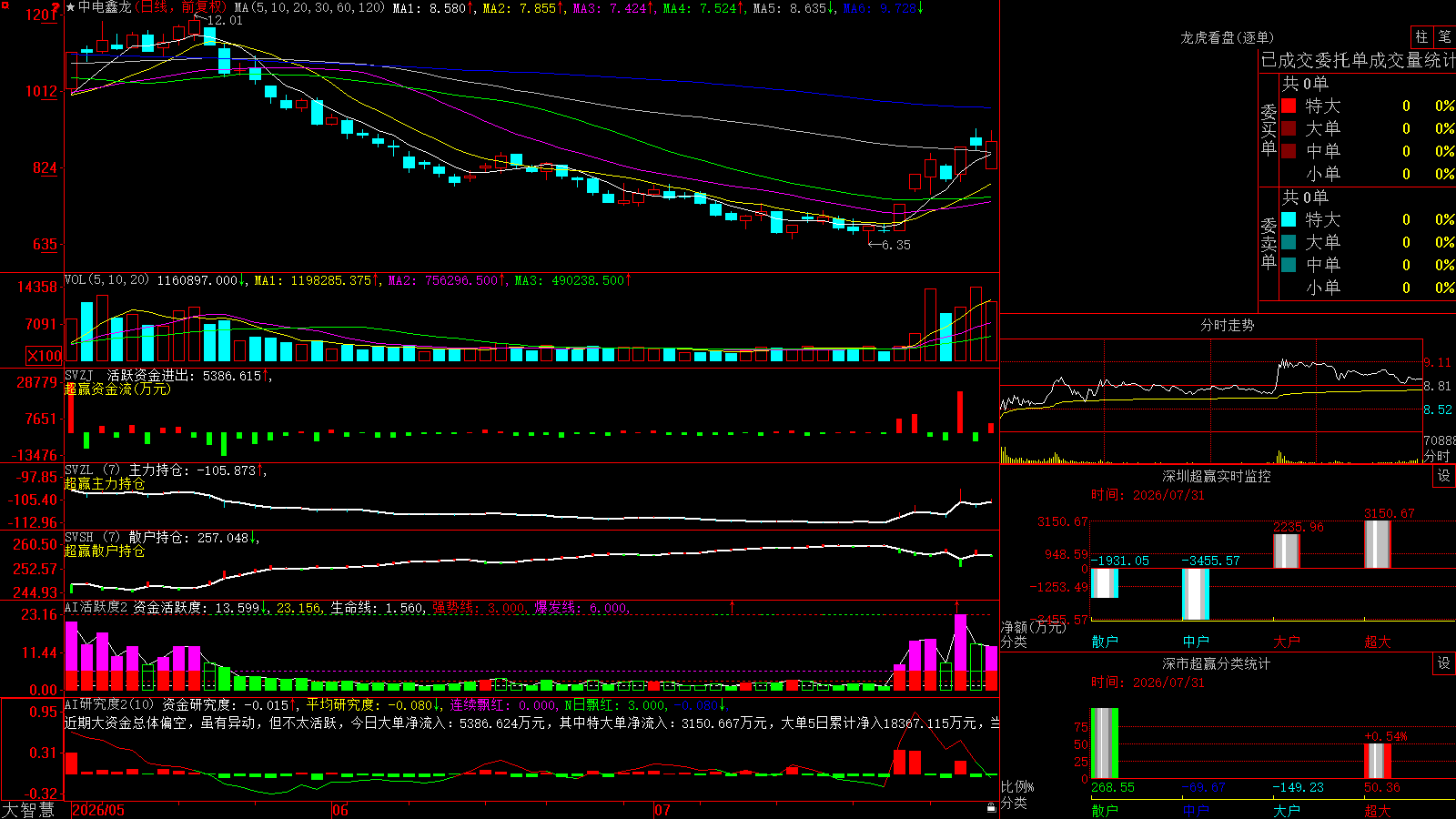Screen dimensions: 1456x819
Task: Click the MA2: 7.855 value
Action: (x=520, y=8)
